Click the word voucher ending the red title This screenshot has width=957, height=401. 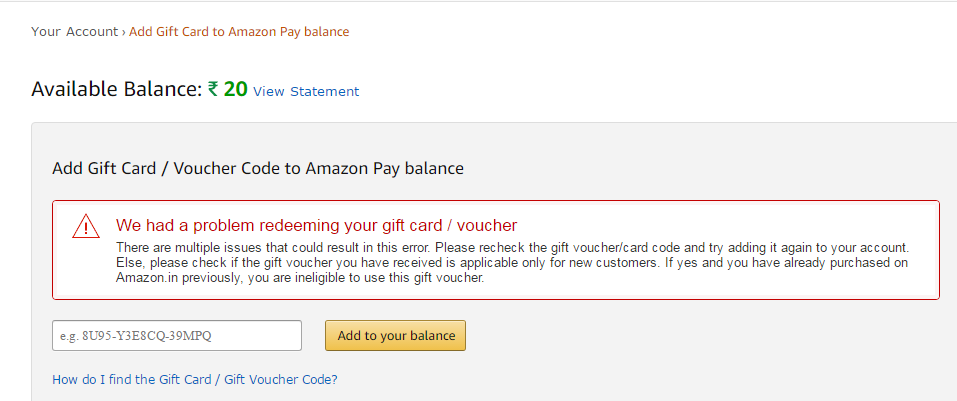490,226
